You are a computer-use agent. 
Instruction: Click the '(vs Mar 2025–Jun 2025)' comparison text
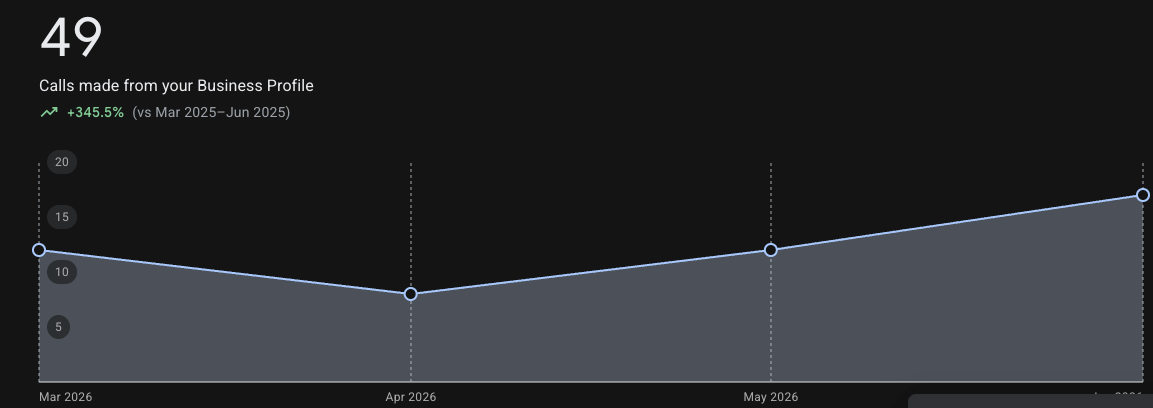click(x=211, y=112)
